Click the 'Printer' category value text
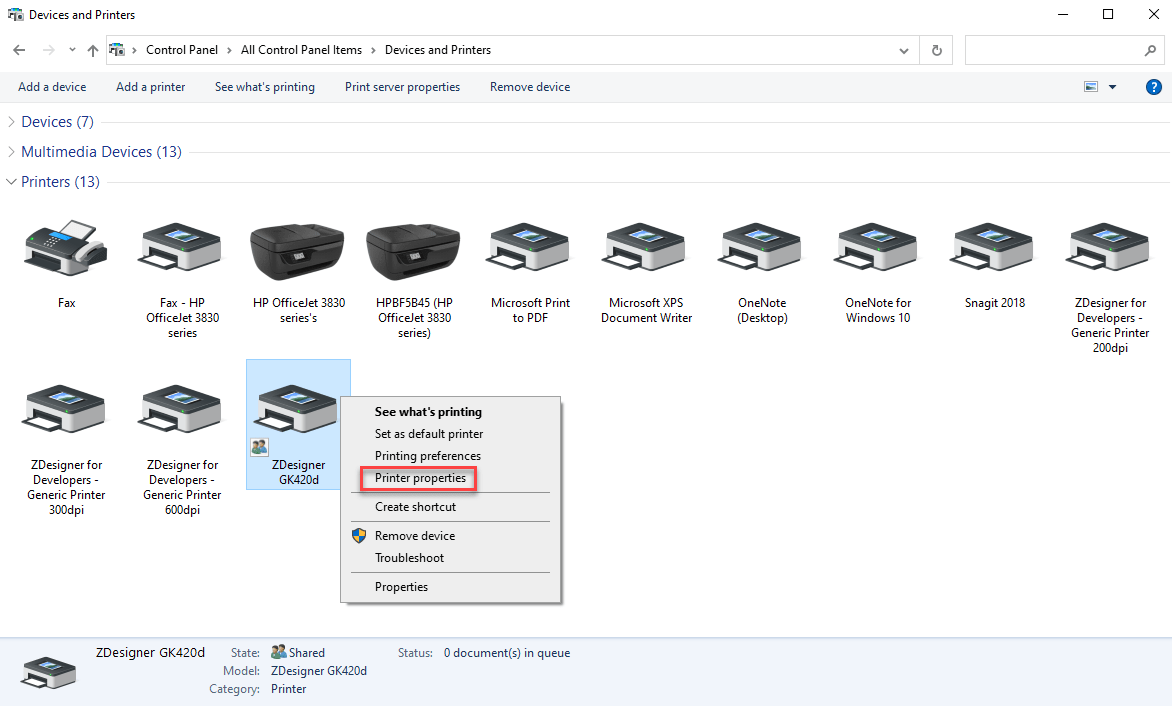 point(289,689)
